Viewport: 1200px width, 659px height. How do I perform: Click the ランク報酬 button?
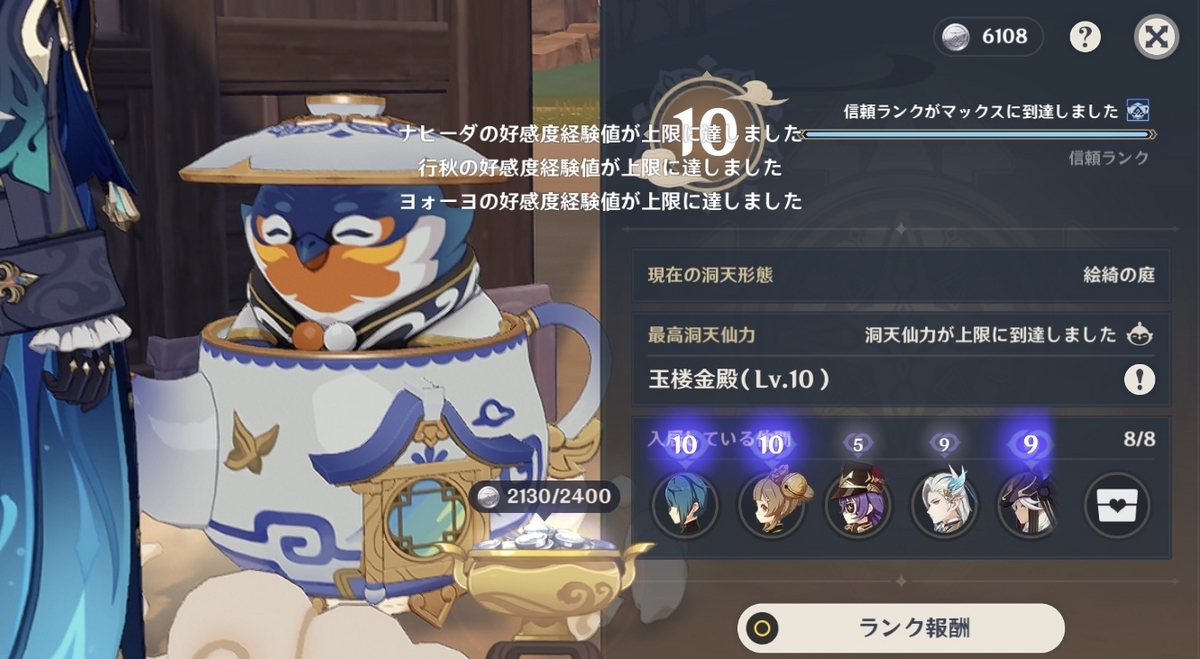pos(900,628)
